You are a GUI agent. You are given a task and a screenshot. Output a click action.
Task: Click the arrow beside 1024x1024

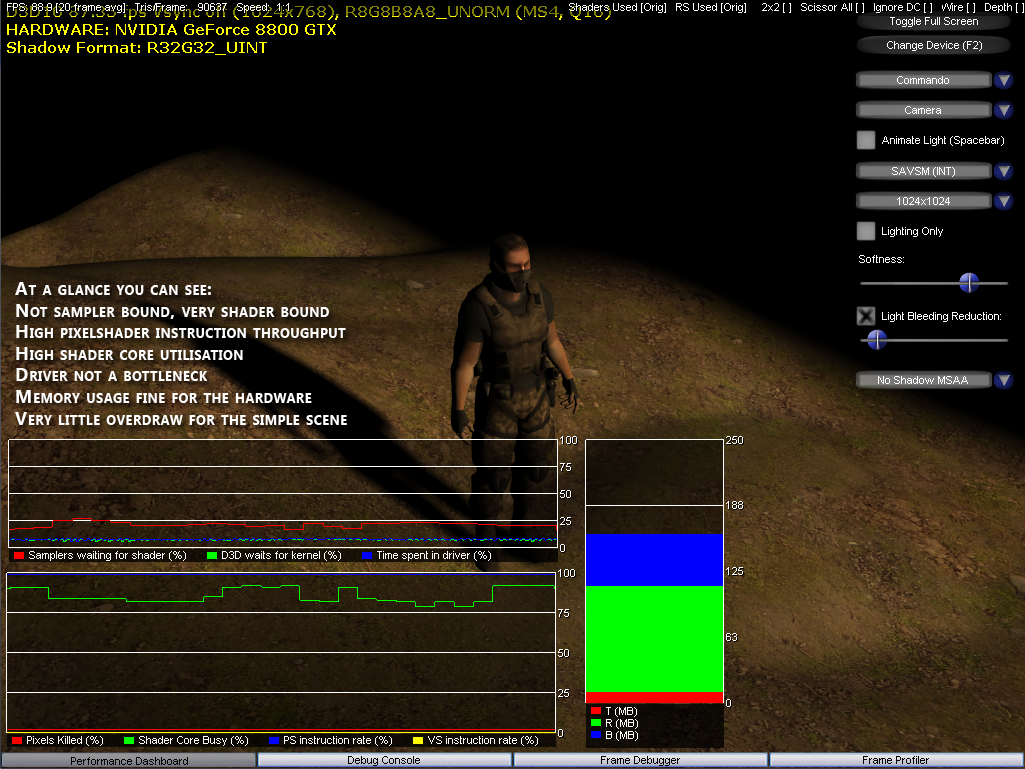click(x=1003, y=201)
